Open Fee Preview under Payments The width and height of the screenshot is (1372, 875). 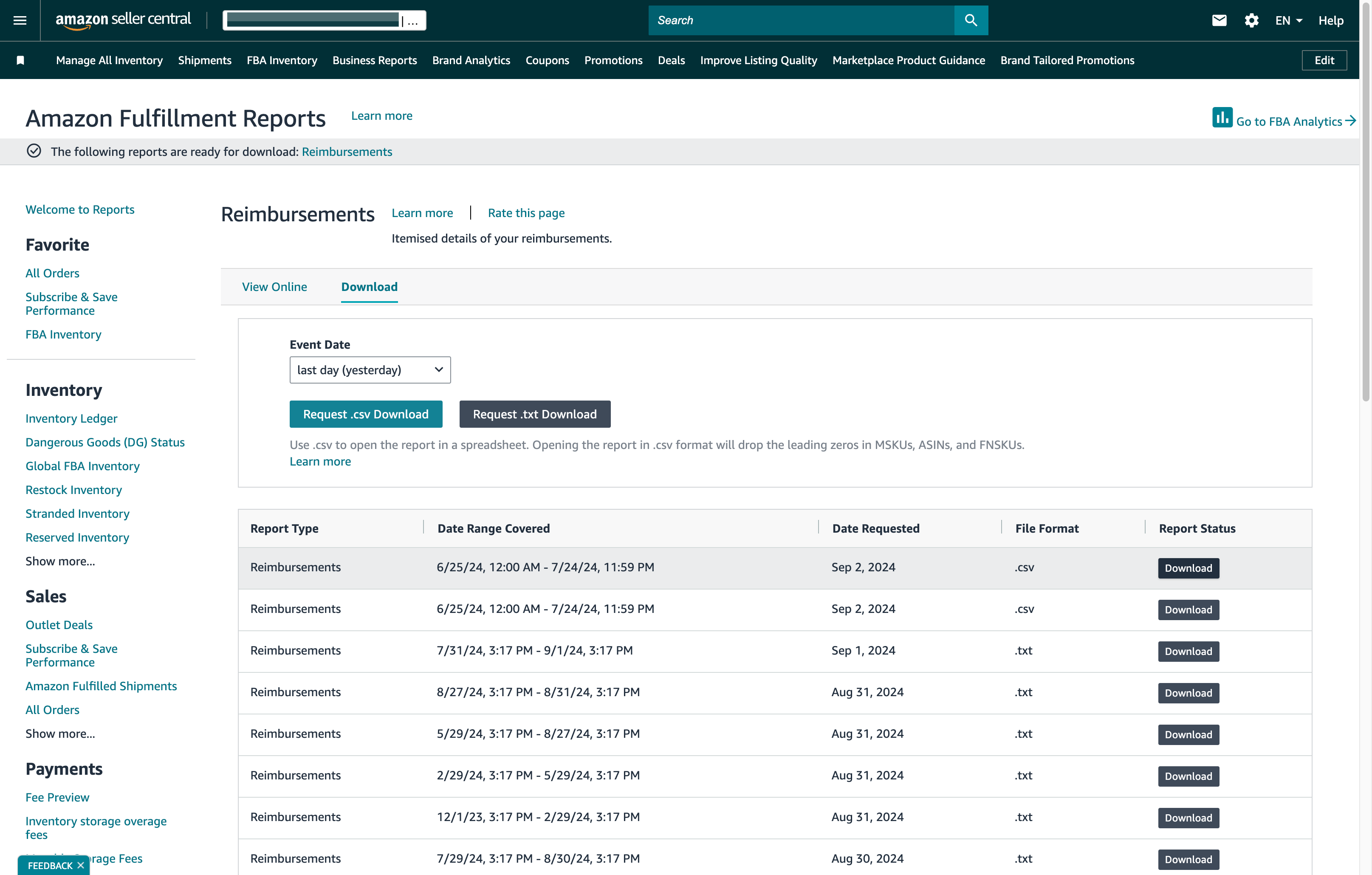tap(57, 797)
